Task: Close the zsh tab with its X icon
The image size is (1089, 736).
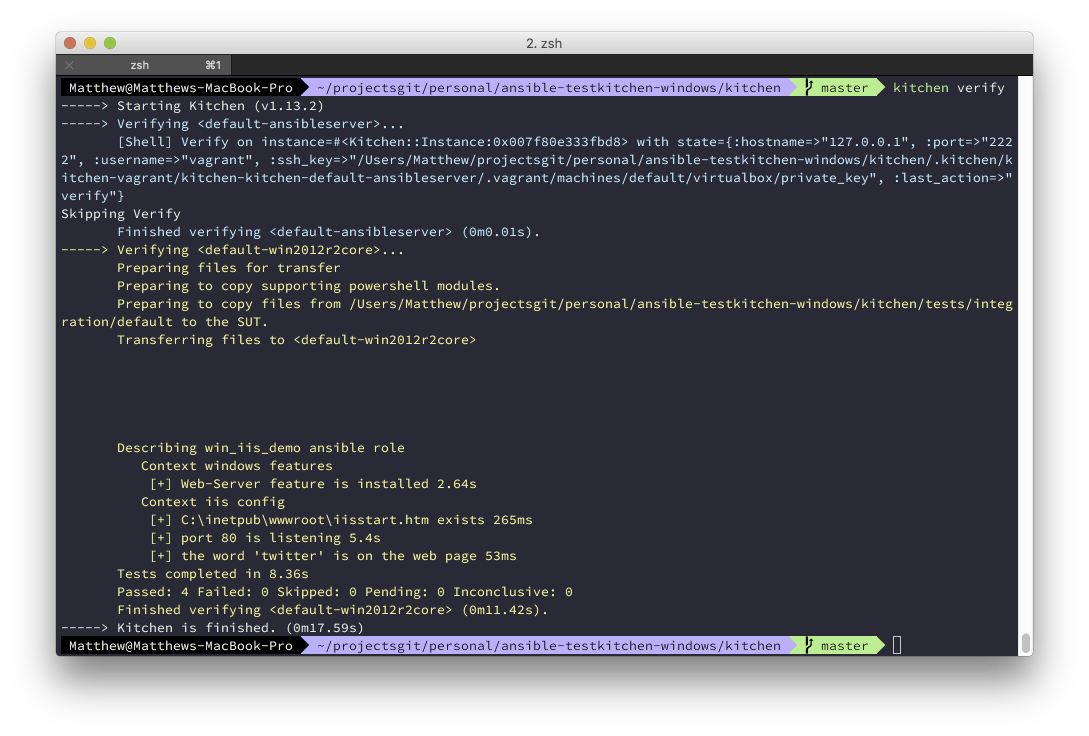Action: tap(69, 65)
